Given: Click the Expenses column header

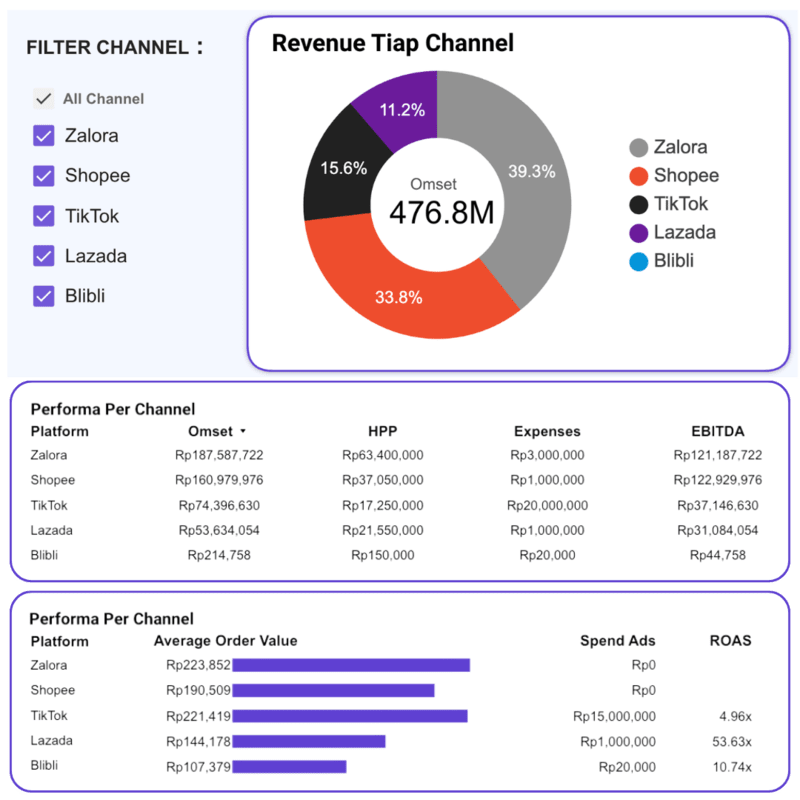Looking at the screenshot, I should 546,432.
